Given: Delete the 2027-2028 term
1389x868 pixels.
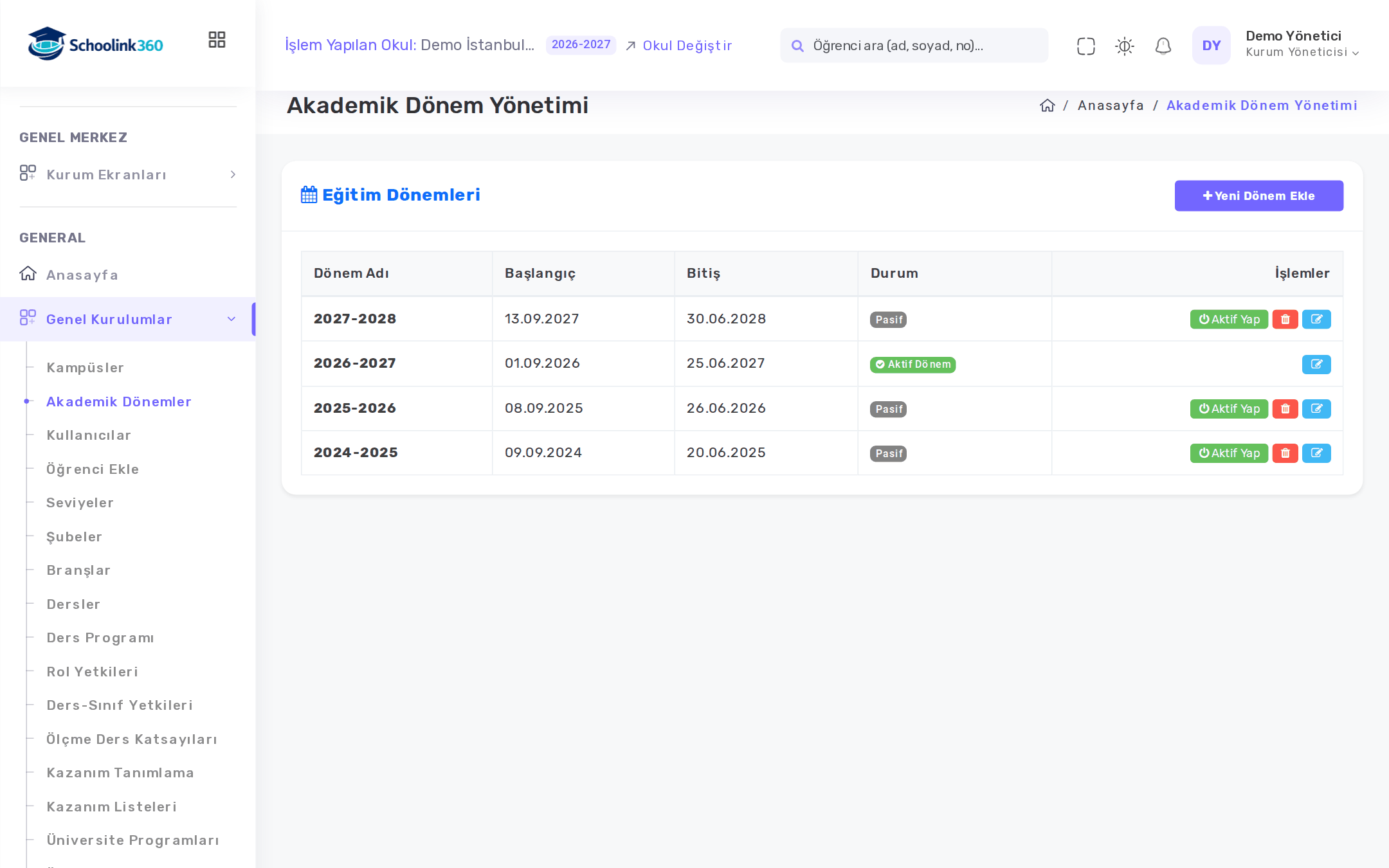Looking at the screenshot, I should click(x=1285, y=320).
